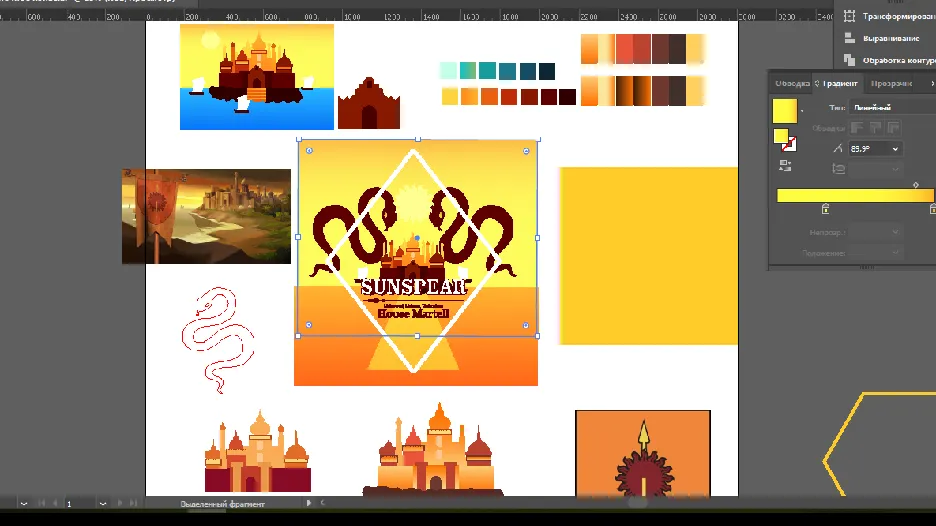The width and height of the screenshot is (936, 526).
Task: Select the yellow fill box in Gradient panel
Action: click(780, 136)
